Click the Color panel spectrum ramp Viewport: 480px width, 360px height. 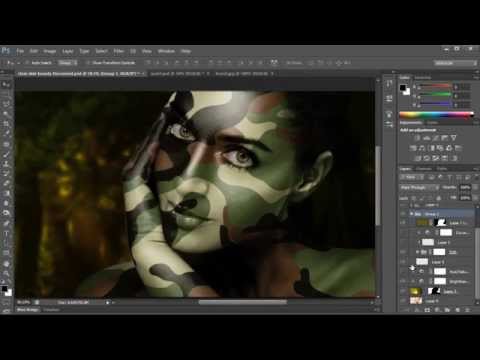437,115
